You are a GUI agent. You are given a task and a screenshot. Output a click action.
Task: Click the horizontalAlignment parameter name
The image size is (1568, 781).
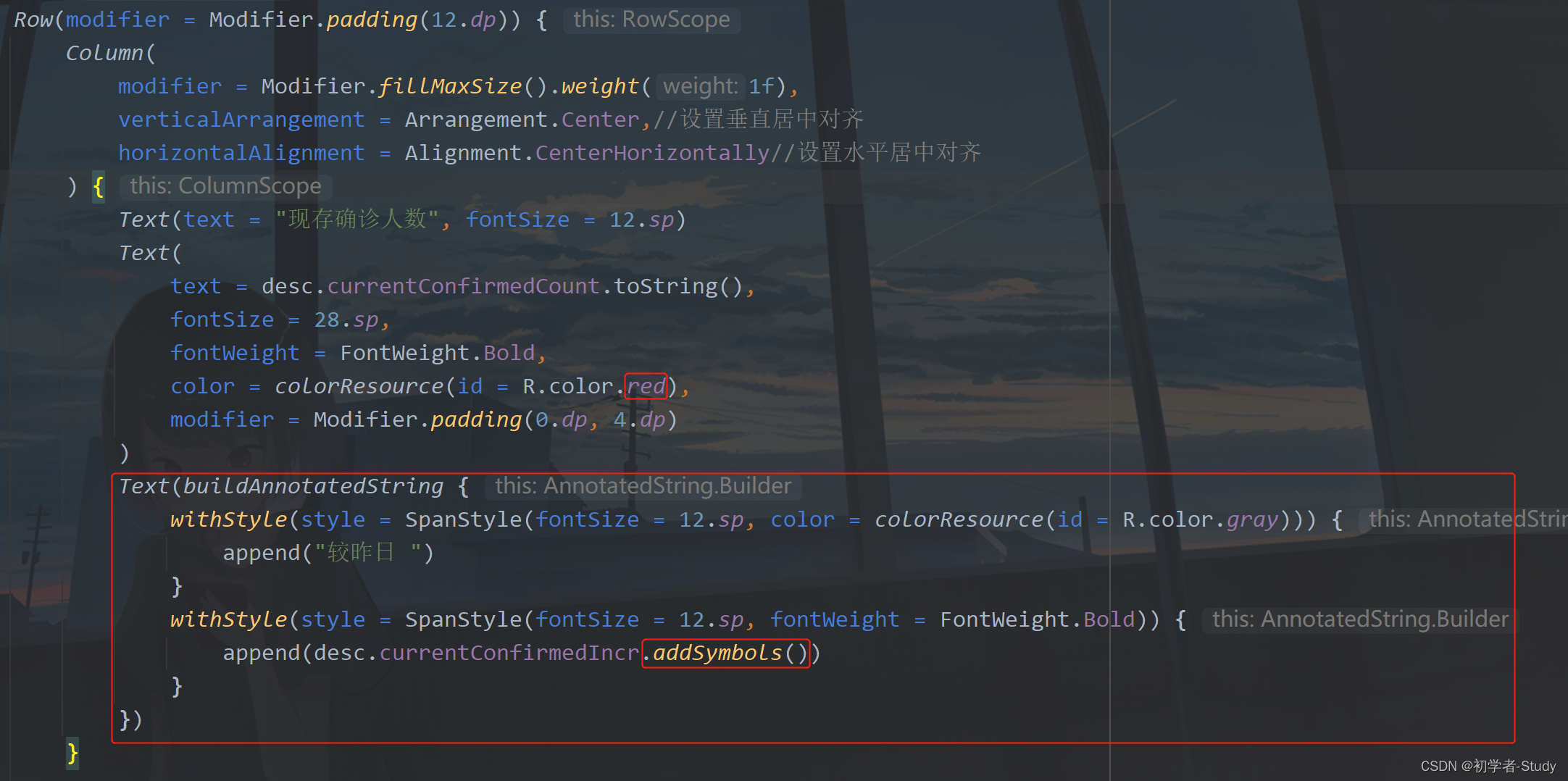tap(241, 153)
